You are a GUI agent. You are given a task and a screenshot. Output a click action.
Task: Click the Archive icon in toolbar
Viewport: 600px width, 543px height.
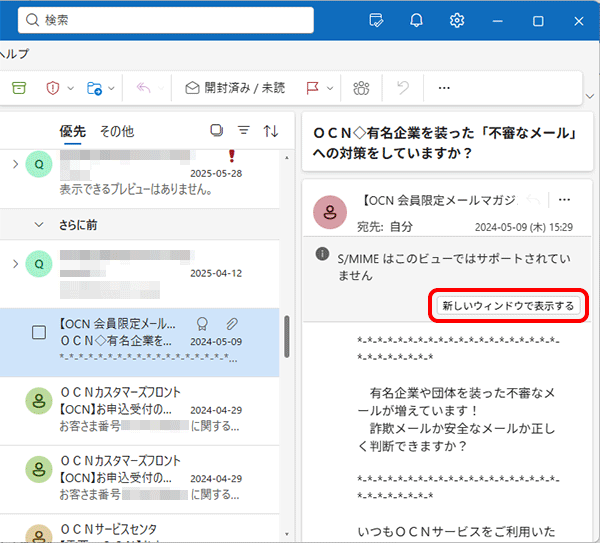(x=18, y=88)
